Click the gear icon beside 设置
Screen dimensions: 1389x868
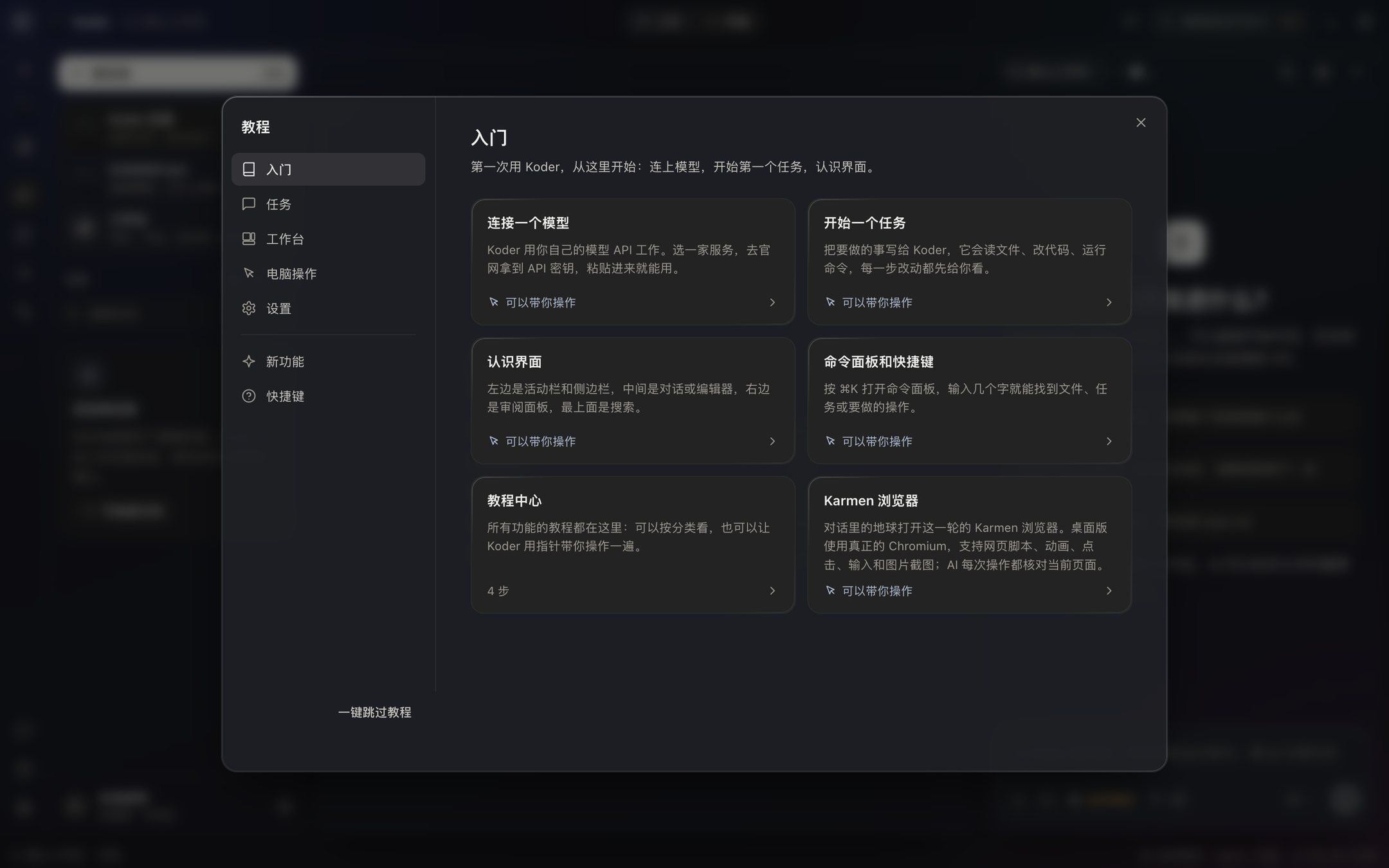coord(249,308)
